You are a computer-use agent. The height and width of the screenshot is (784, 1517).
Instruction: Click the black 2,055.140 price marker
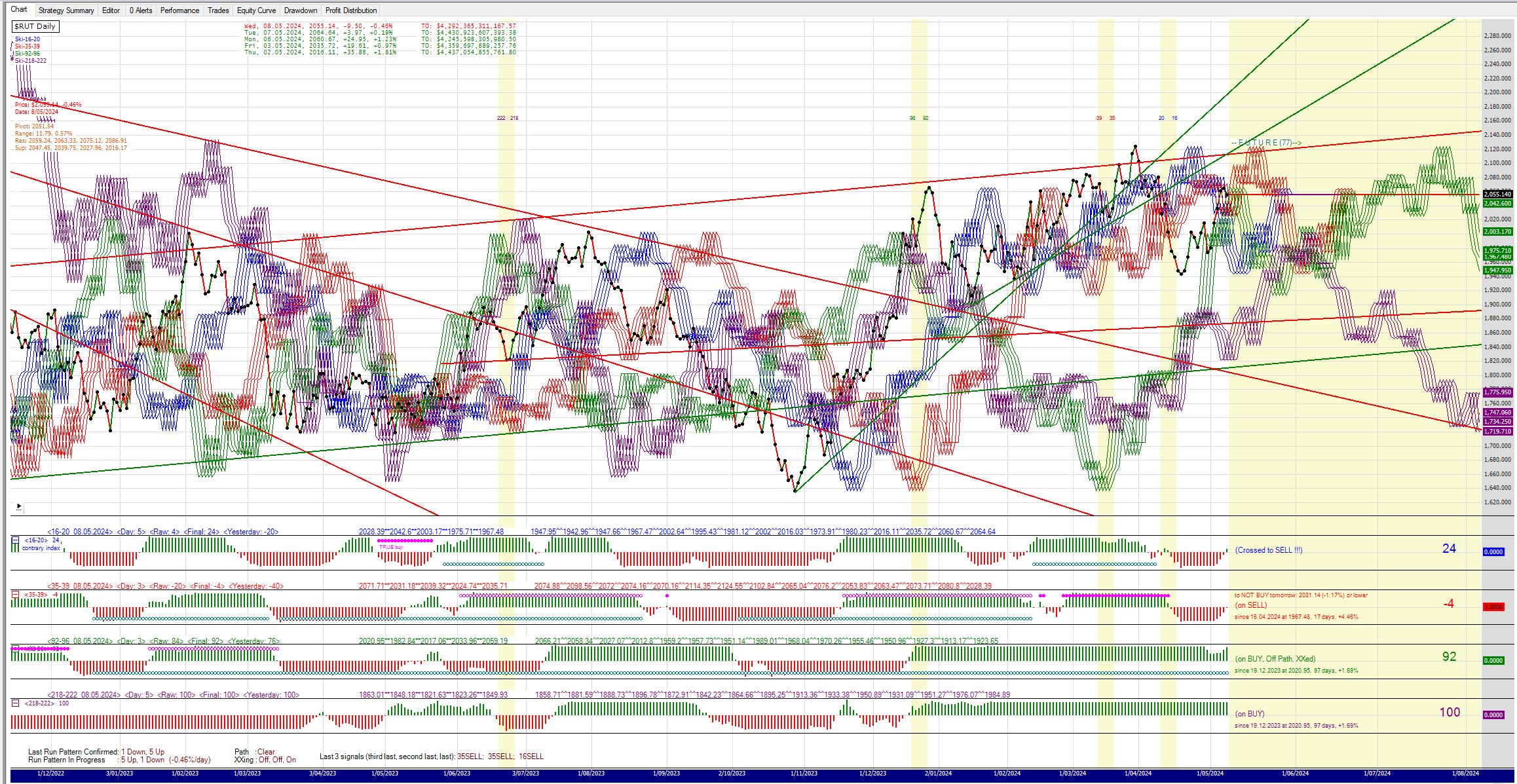tap(1497, 195)
